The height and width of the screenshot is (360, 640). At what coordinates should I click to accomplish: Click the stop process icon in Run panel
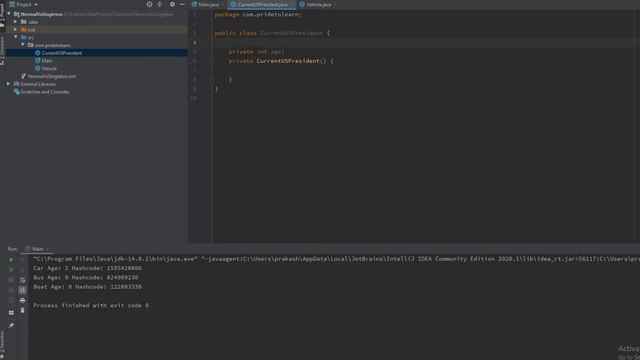click(x=11, y=270)
